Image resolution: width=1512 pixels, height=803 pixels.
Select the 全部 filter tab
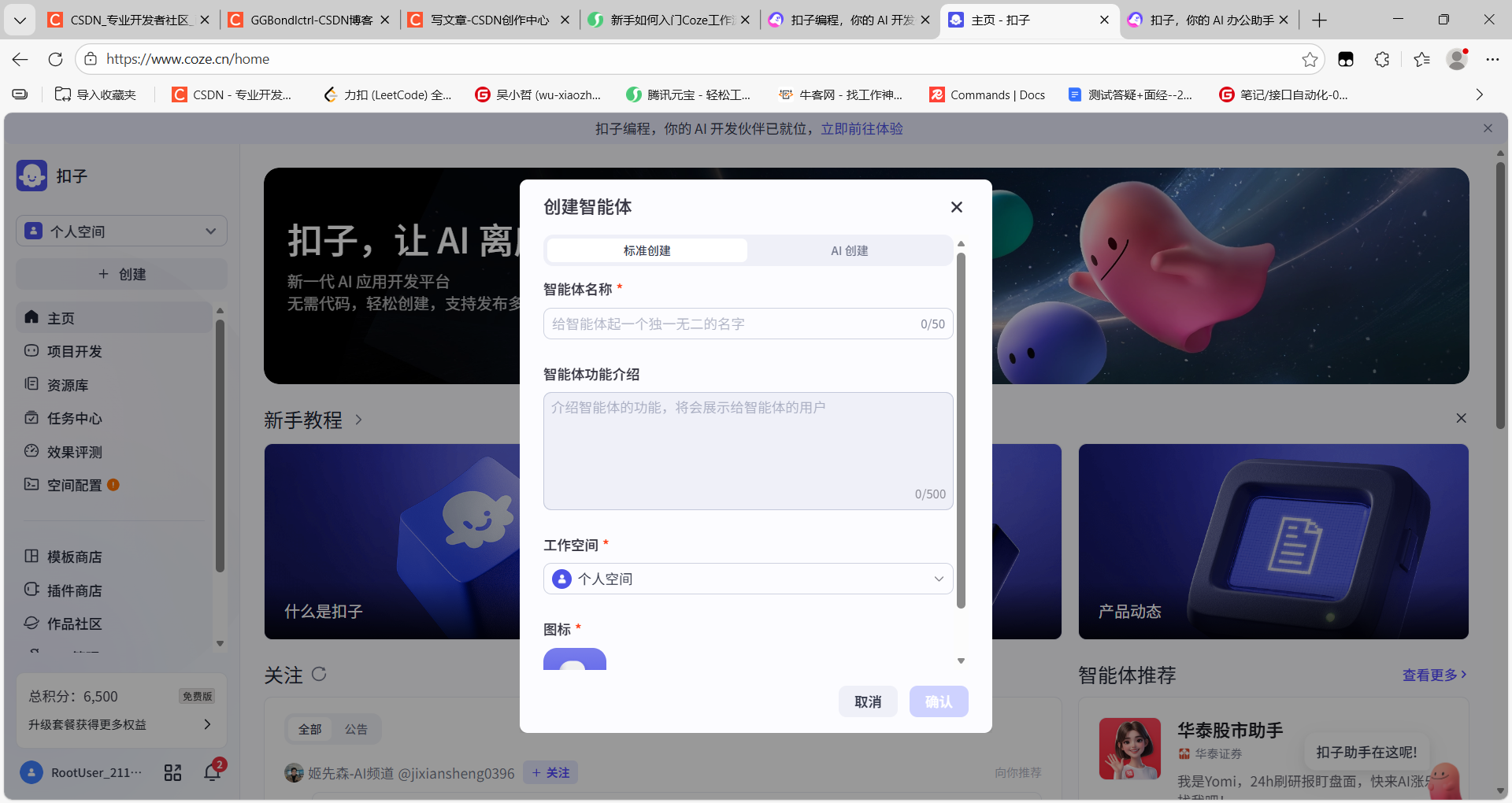309,729
